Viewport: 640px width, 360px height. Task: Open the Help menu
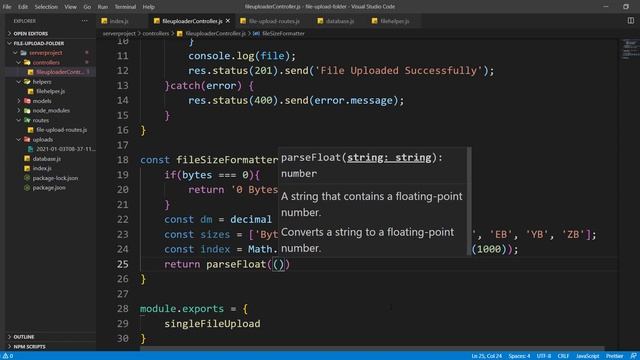click(149, 7)
